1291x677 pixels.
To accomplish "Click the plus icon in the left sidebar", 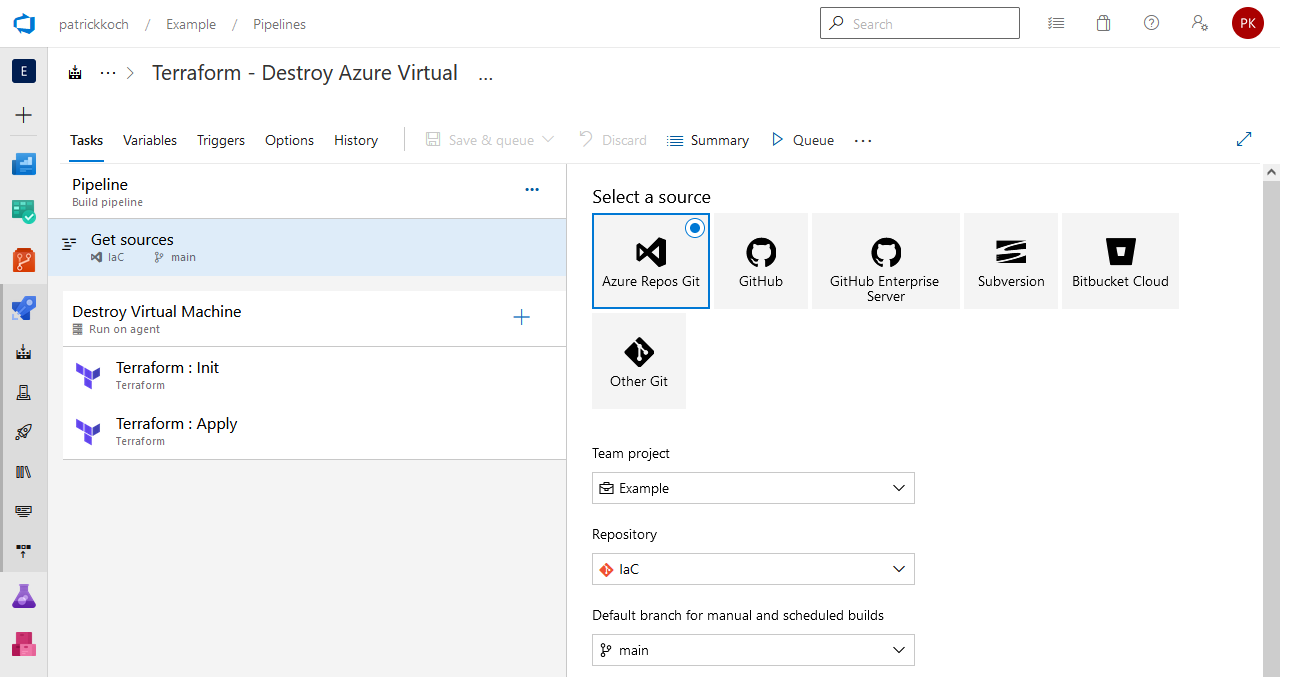I will coord(24,115).
